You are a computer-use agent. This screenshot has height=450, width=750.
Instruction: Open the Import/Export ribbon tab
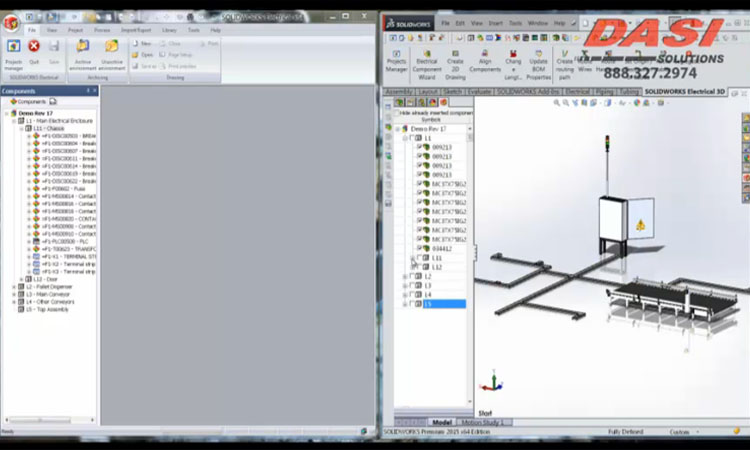coord(136,30)
